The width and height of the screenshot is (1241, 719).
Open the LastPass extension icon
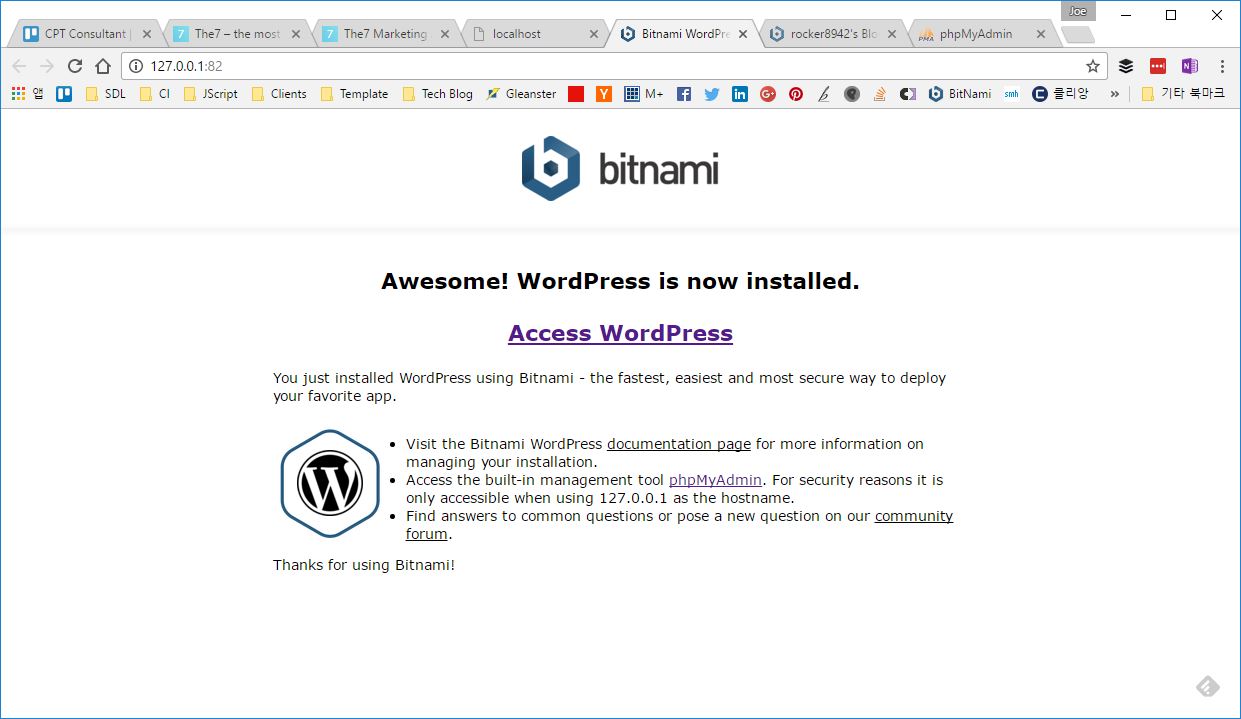click(x=1158, y=66)
